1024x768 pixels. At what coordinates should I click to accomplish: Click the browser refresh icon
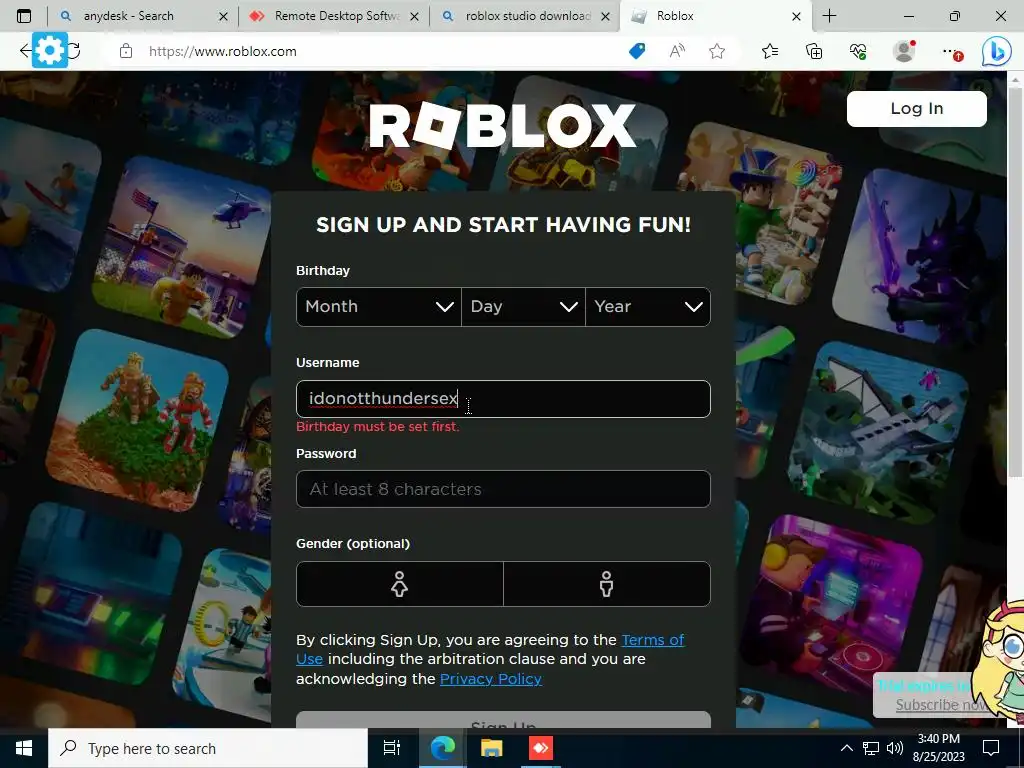pyautogui.click(x=74, y=51)
